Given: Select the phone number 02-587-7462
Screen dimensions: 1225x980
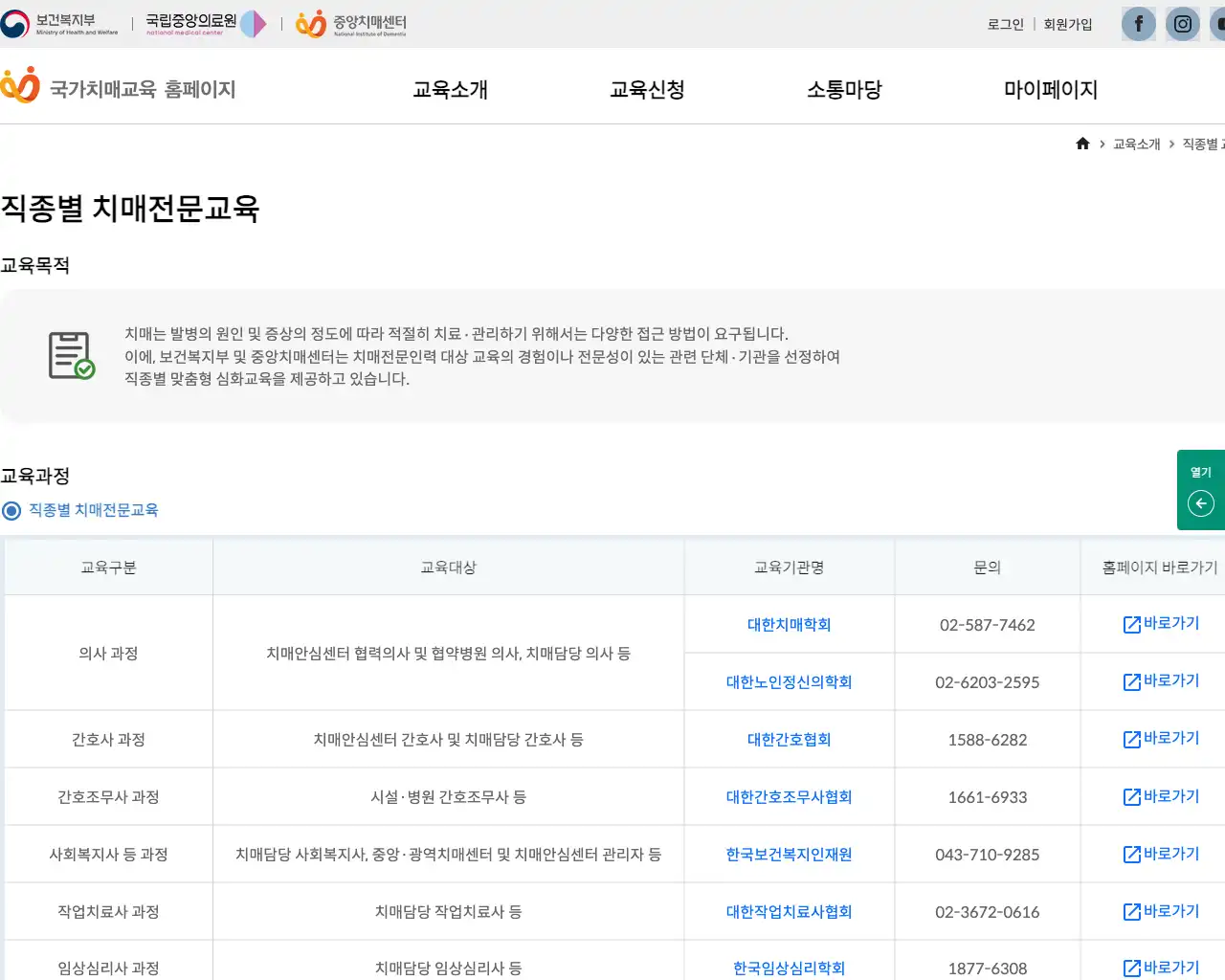Looking at the screenshot, I should tap(988, 625).
